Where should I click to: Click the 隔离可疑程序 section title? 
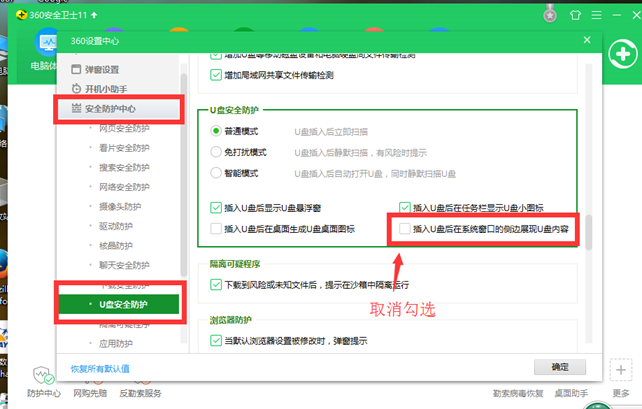point(235,264)
